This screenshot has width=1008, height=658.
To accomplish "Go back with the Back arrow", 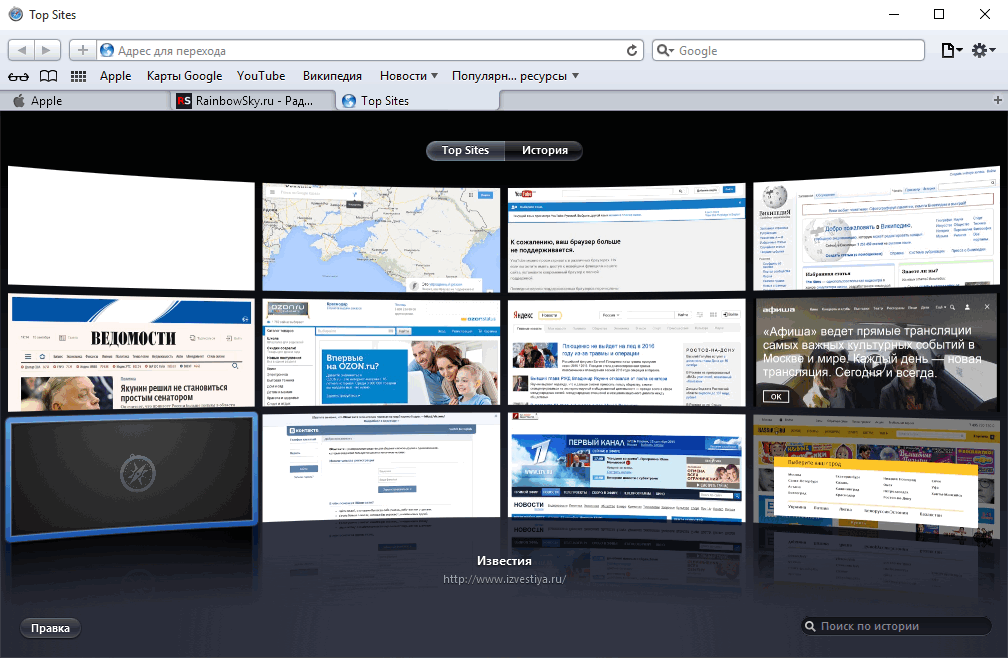I will point(22,50).
